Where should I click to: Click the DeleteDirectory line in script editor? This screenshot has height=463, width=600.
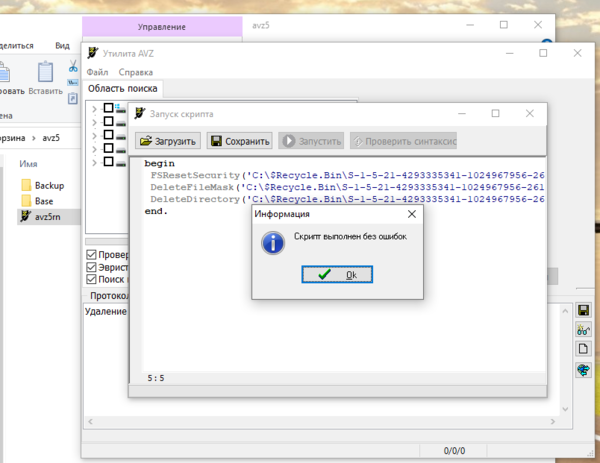click(347, 199)
